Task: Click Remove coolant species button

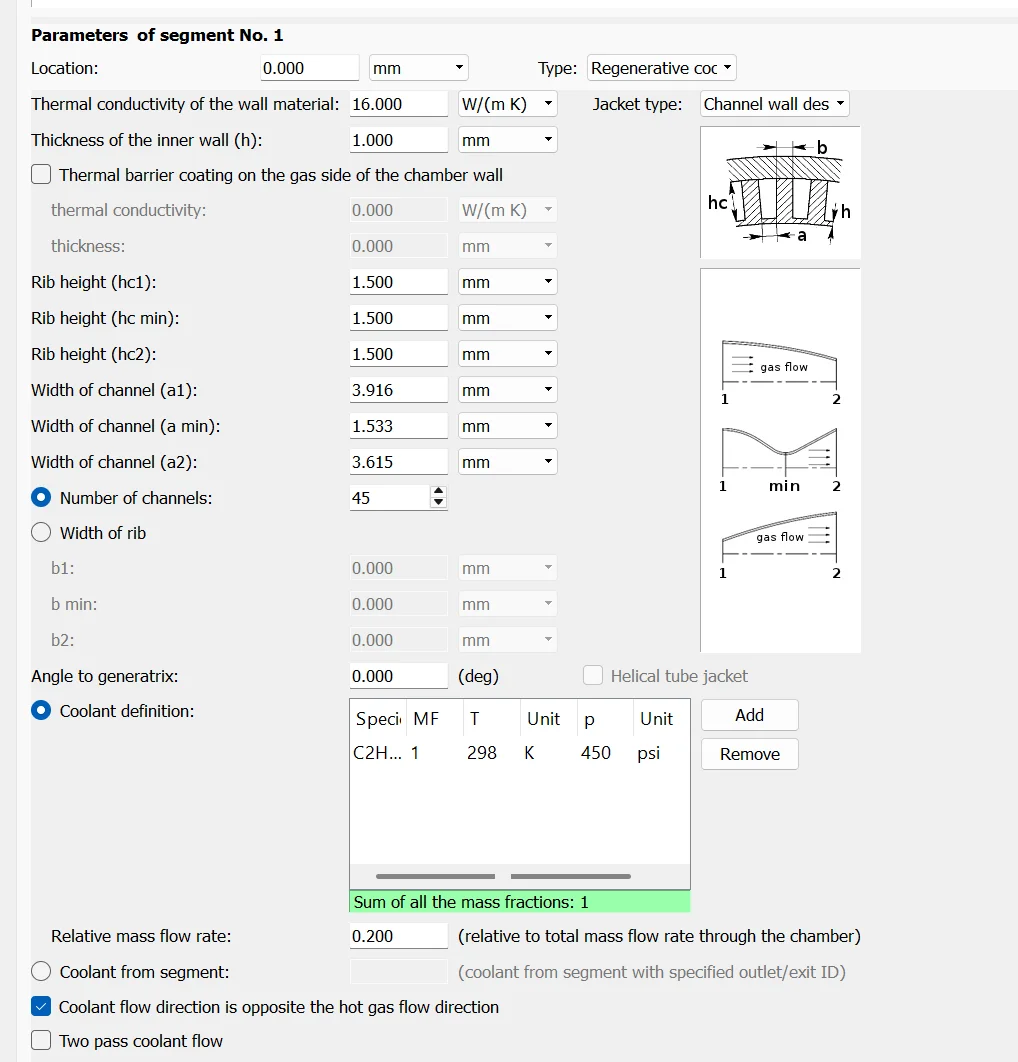Action: point(749,754)
